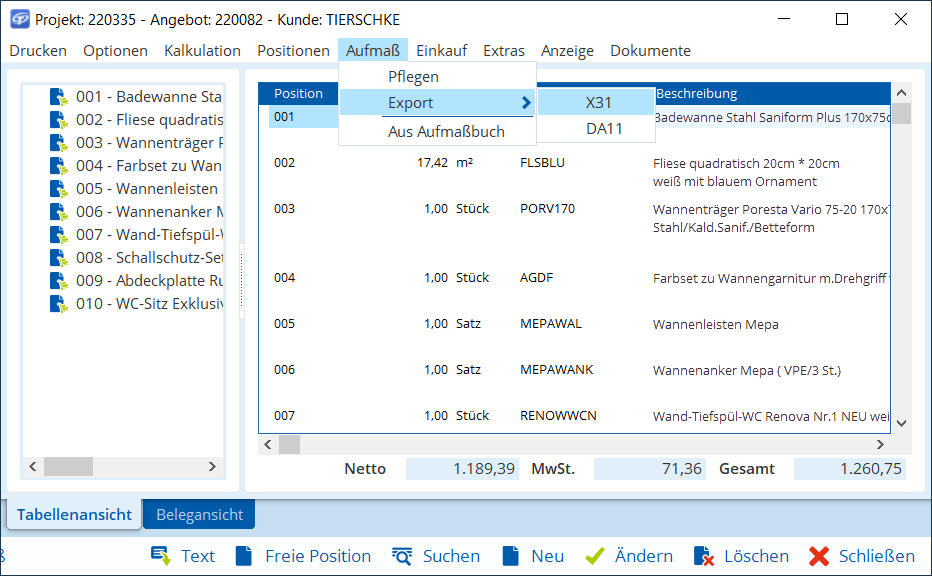Open Suchen search tool
The width and height of the screenshot is (932, 576).
coord(402,556)
